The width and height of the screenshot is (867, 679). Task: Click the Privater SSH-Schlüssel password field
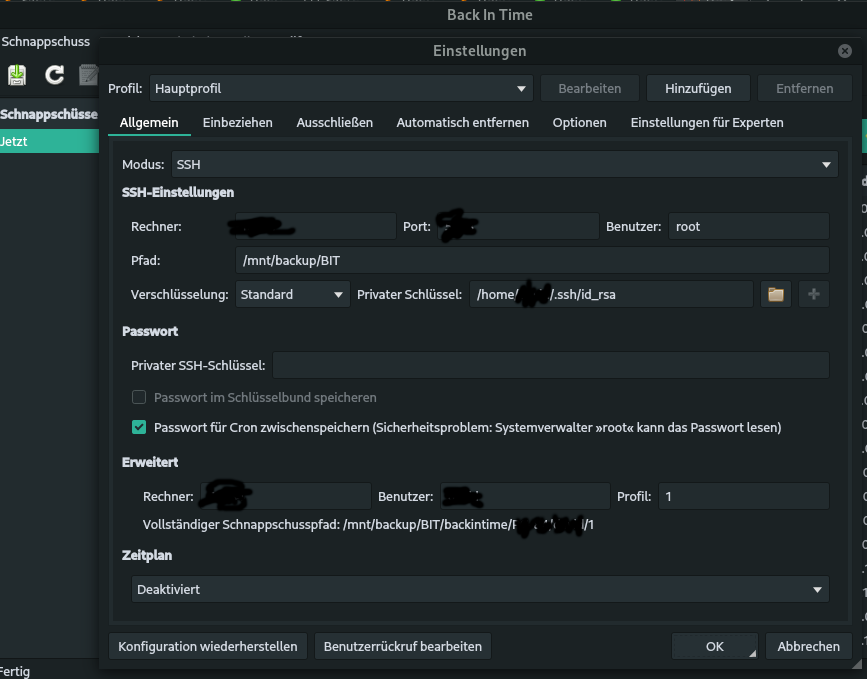(x=551, y=365)
